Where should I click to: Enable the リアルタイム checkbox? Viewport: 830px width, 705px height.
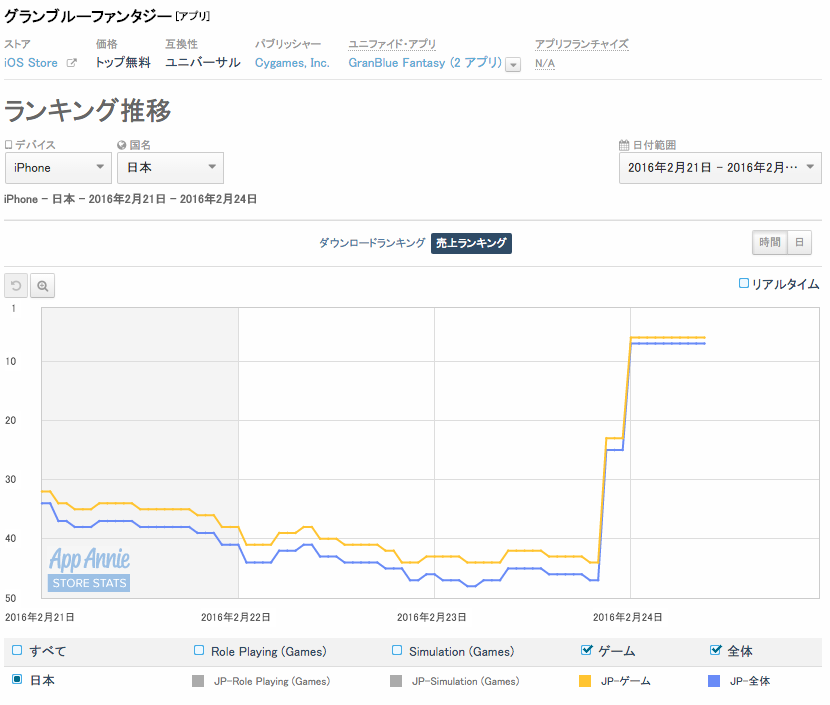pos(744,283)
